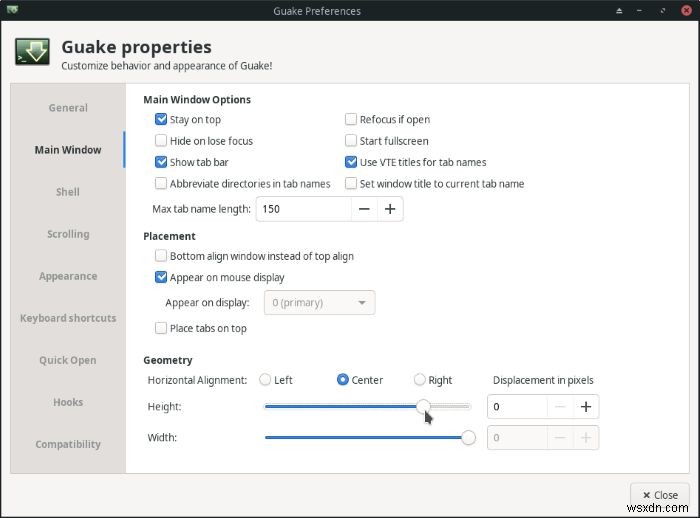Click the title bar app icon

pyautogui.click(x=12, y=9)
